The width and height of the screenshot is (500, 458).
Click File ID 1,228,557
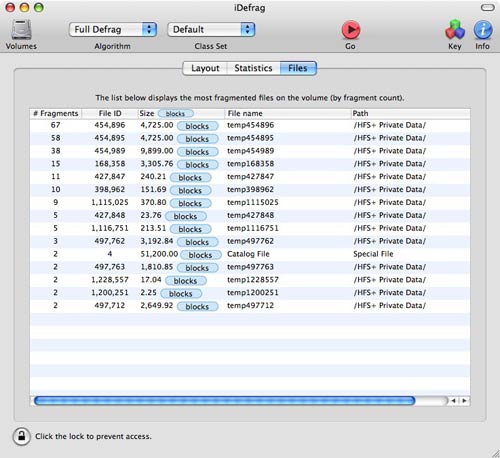[x=110, y=280]
